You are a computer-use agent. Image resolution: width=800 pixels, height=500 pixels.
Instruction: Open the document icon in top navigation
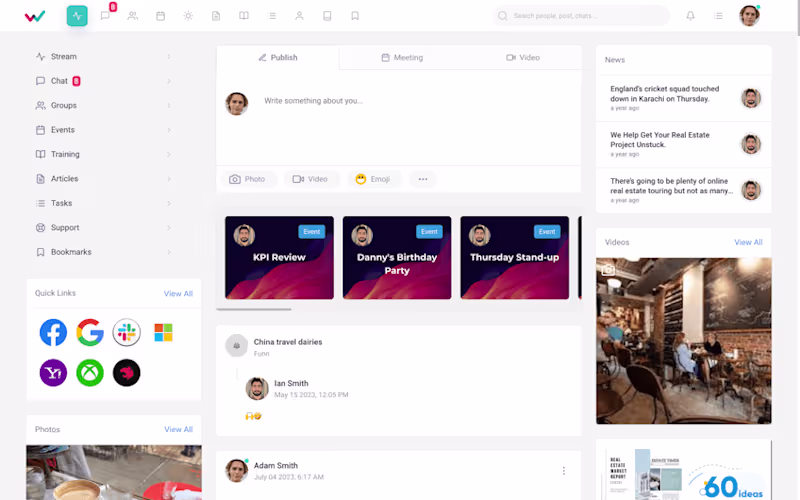point(216,16)
